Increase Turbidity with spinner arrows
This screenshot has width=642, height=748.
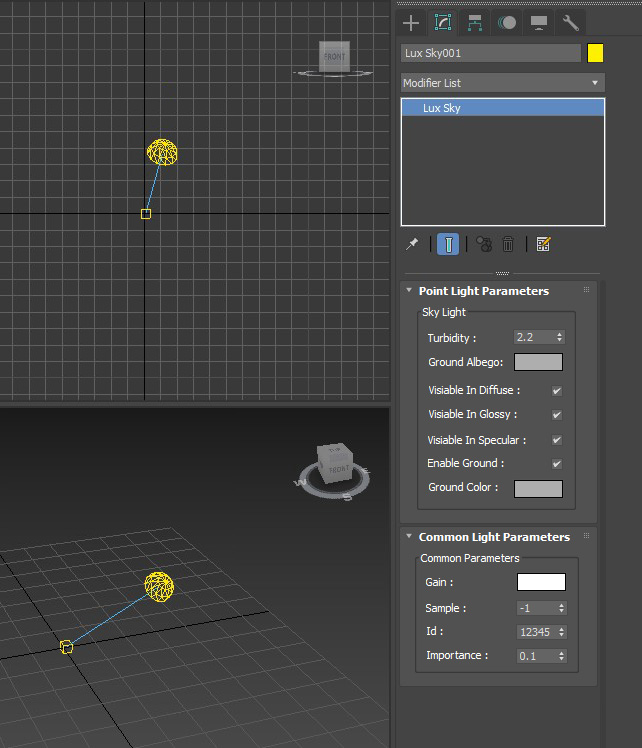point(559,334)
